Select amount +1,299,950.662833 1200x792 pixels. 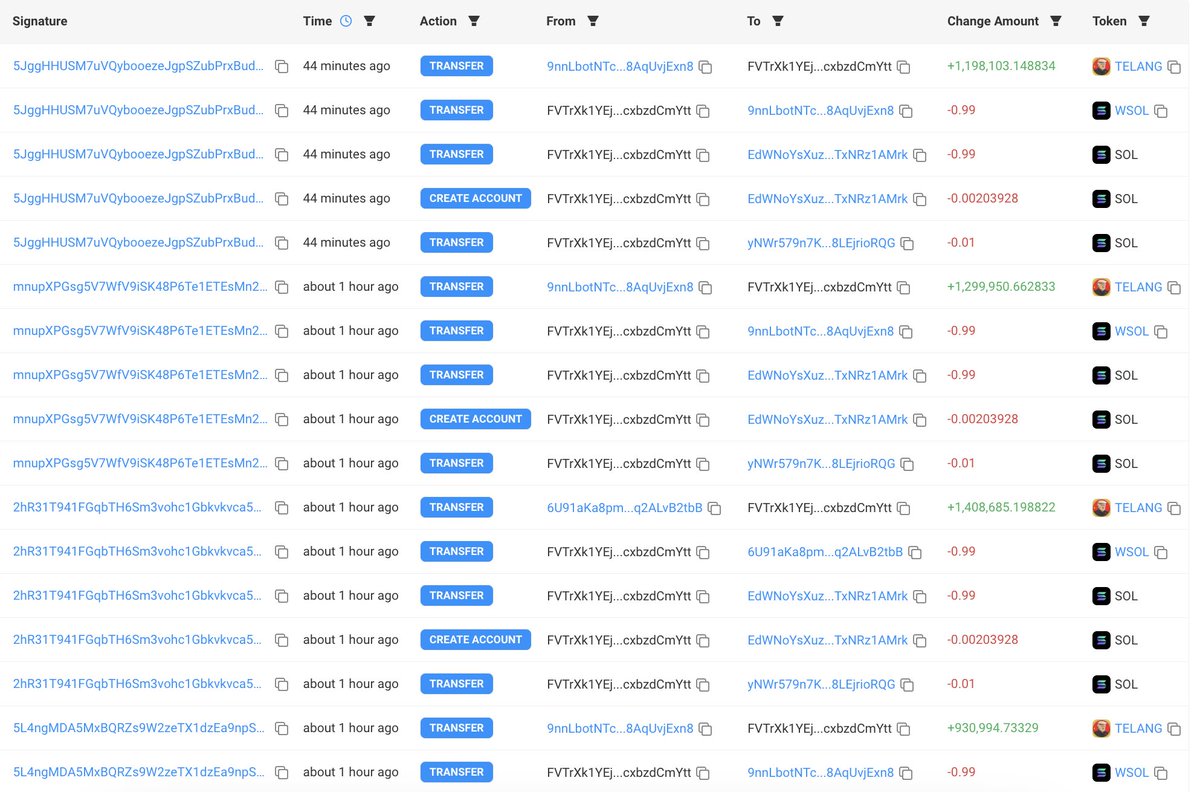point(1001,287)
